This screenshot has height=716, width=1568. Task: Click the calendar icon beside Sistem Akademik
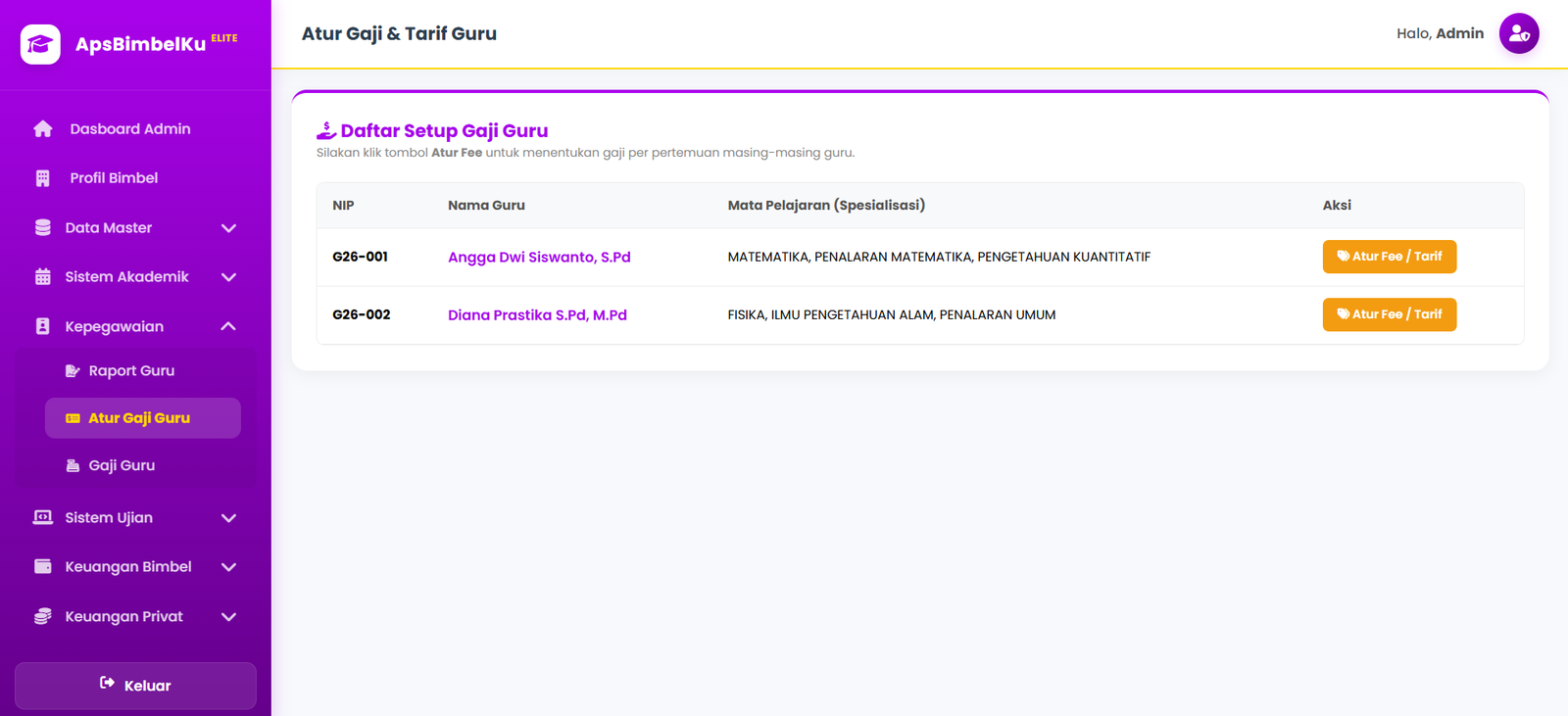(x=43, y=277)
